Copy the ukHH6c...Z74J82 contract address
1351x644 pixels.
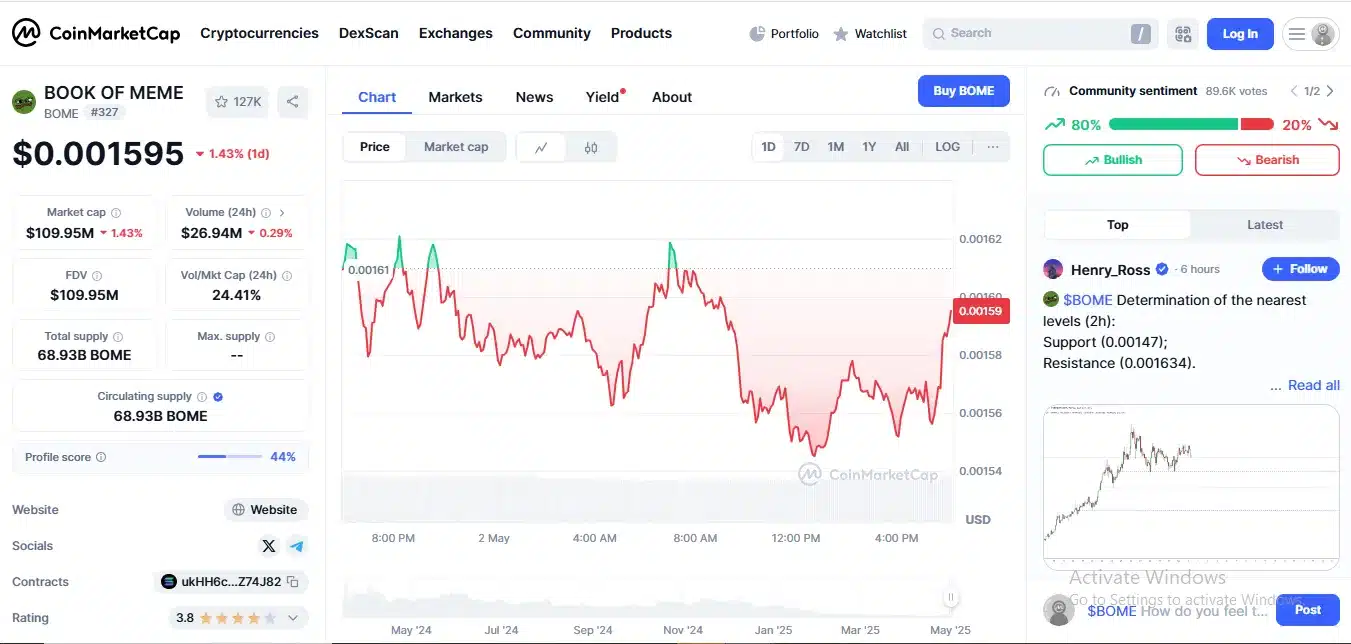pos(292,582)
